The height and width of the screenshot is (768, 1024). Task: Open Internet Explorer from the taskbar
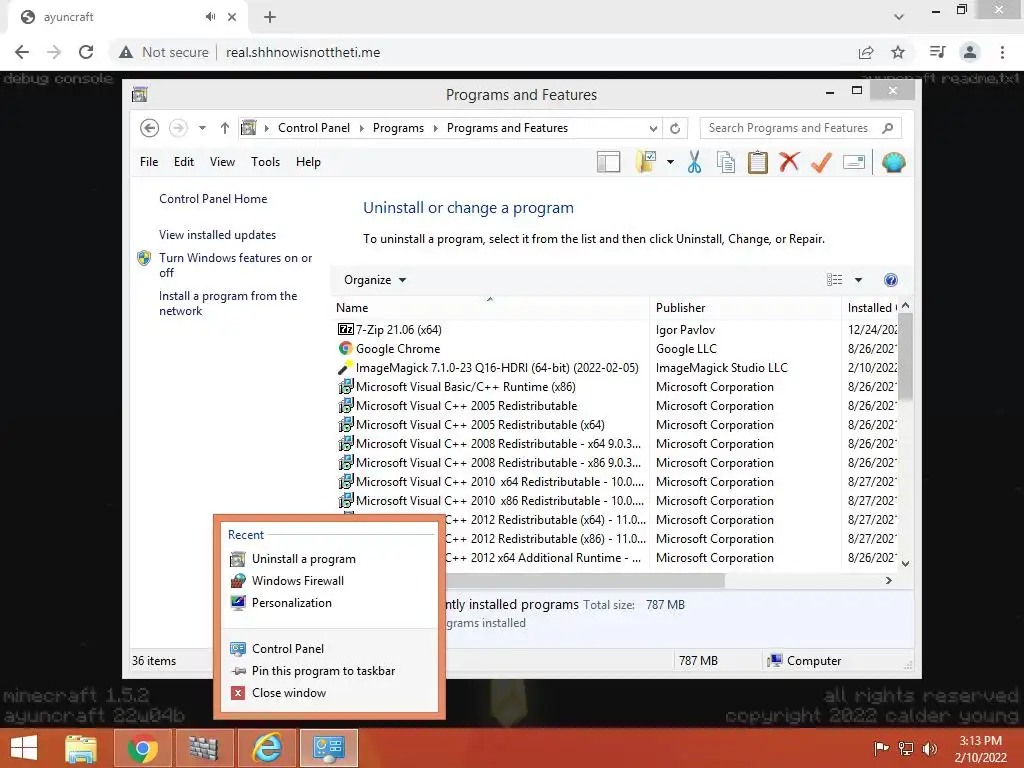[266, 748]
